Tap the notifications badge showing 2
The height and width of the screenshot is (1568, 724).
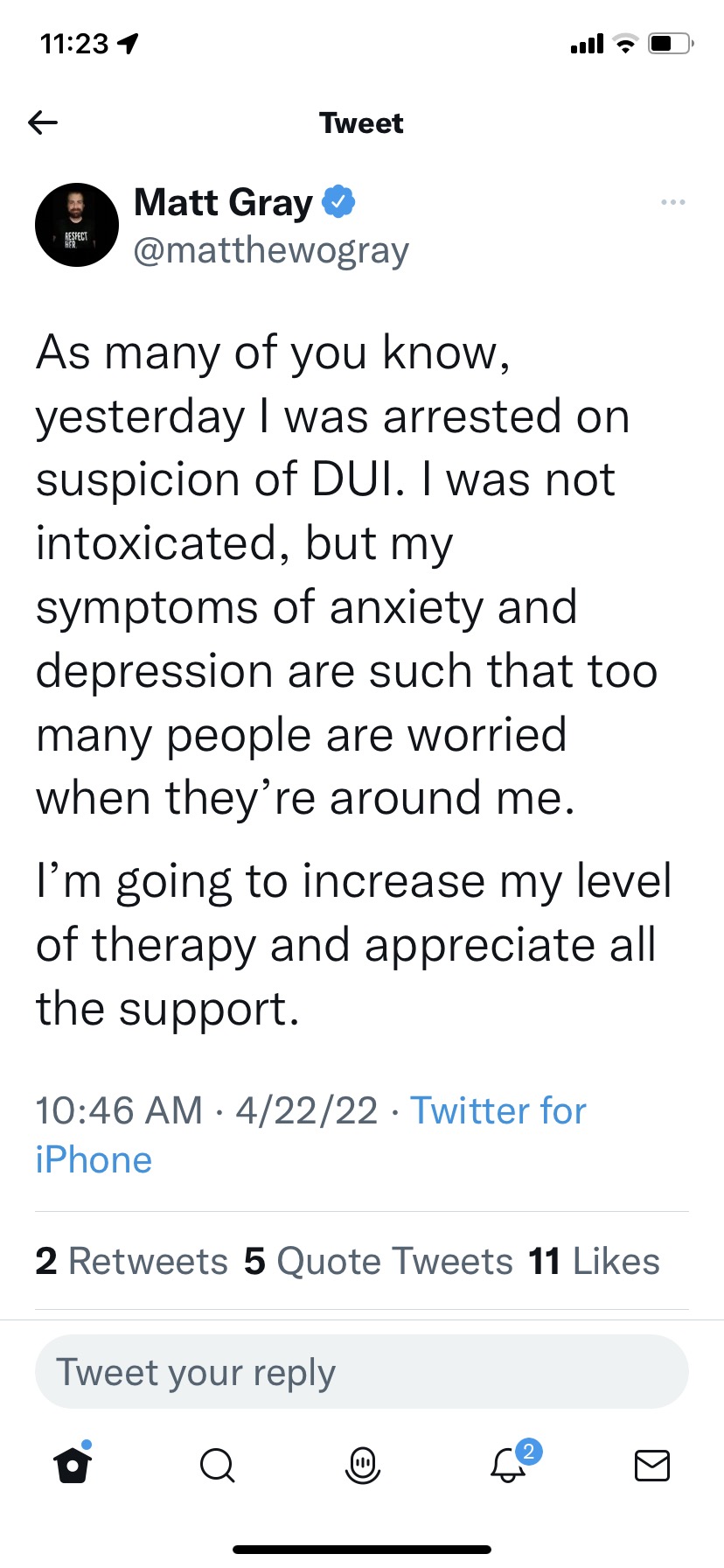pyautogui.click(x=527, y=1452)
